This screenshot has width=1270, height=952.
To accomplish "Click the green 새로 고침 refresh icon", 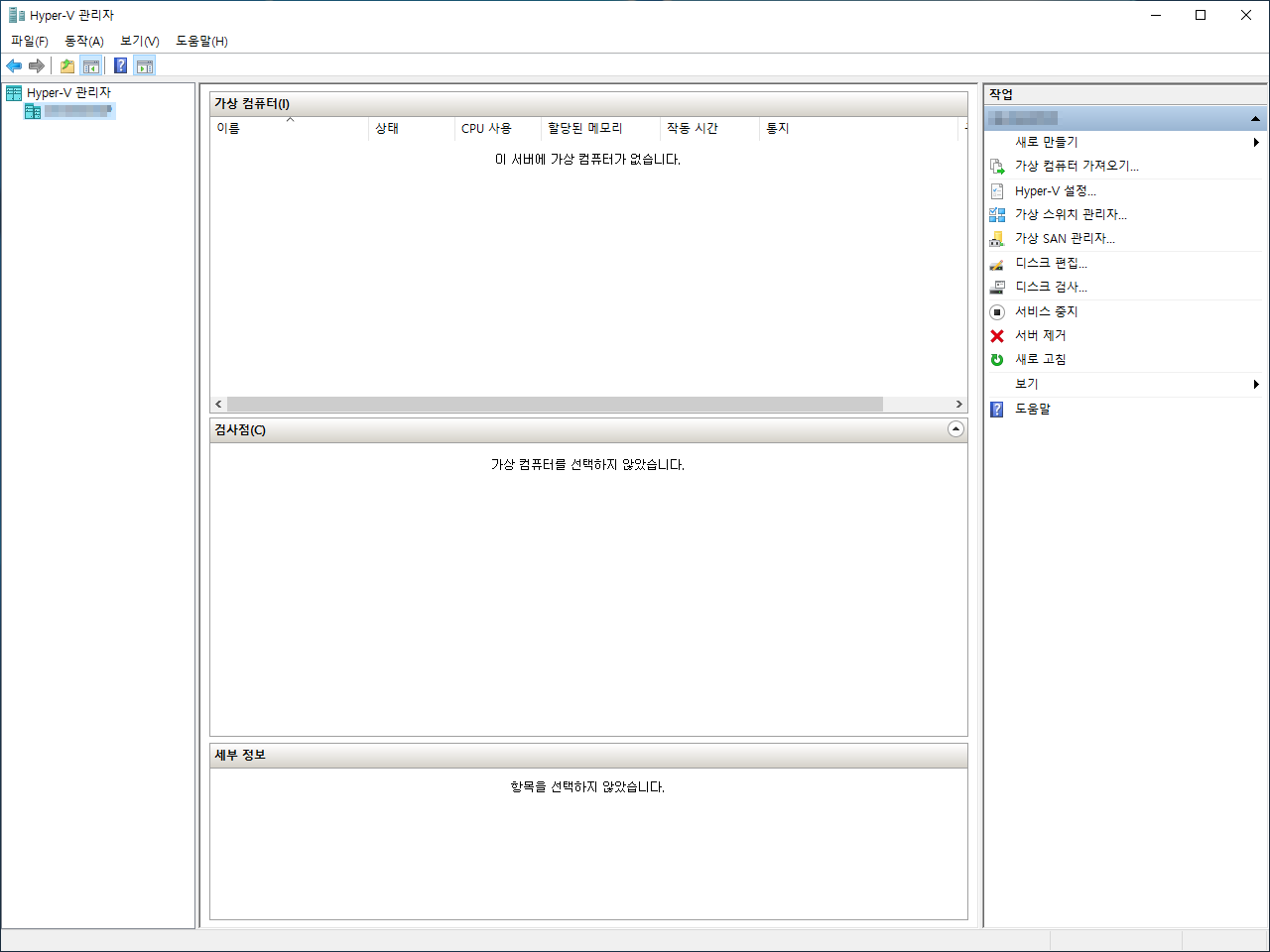I will 997,360.
